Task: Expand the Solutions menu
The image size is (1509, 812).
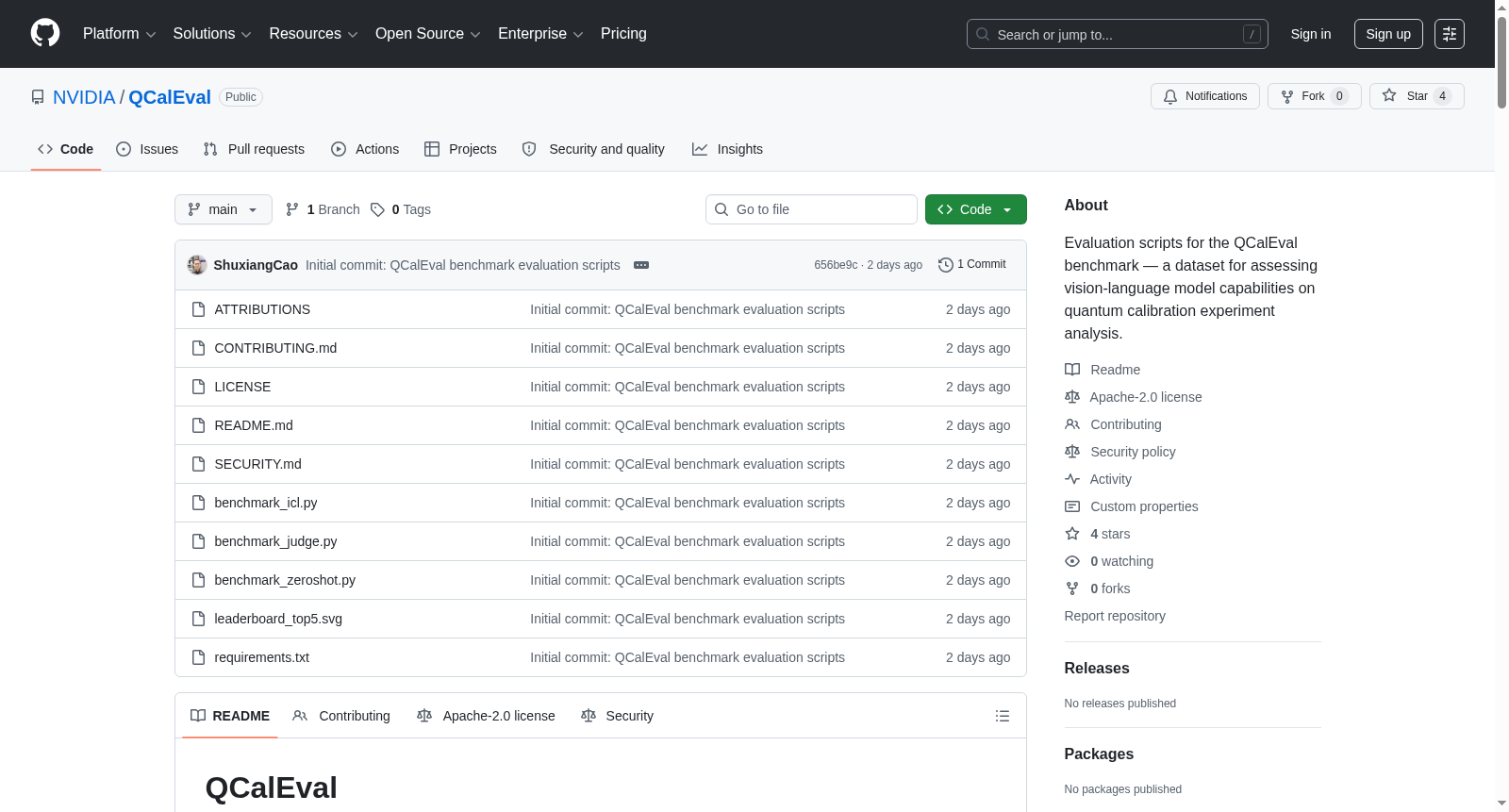Action: click(212, 34)
